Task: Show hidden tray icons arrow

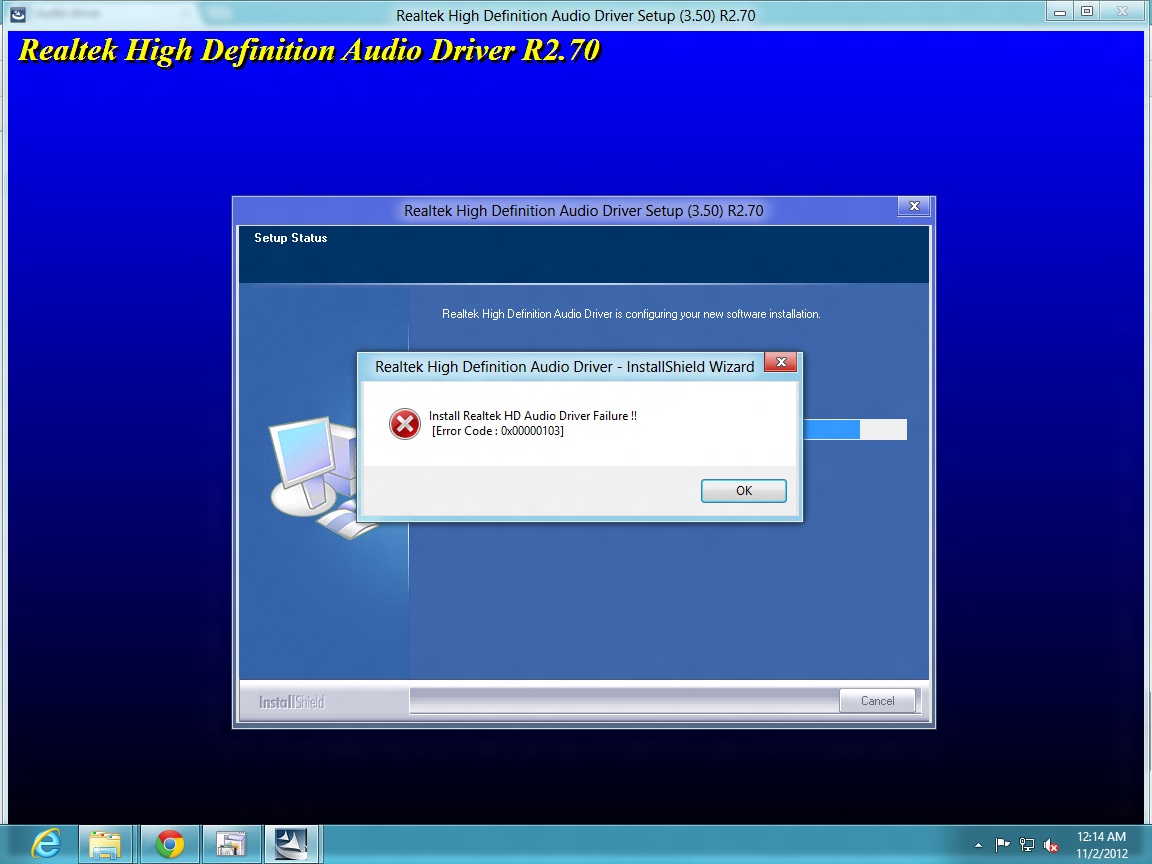Action: [978, 846]
